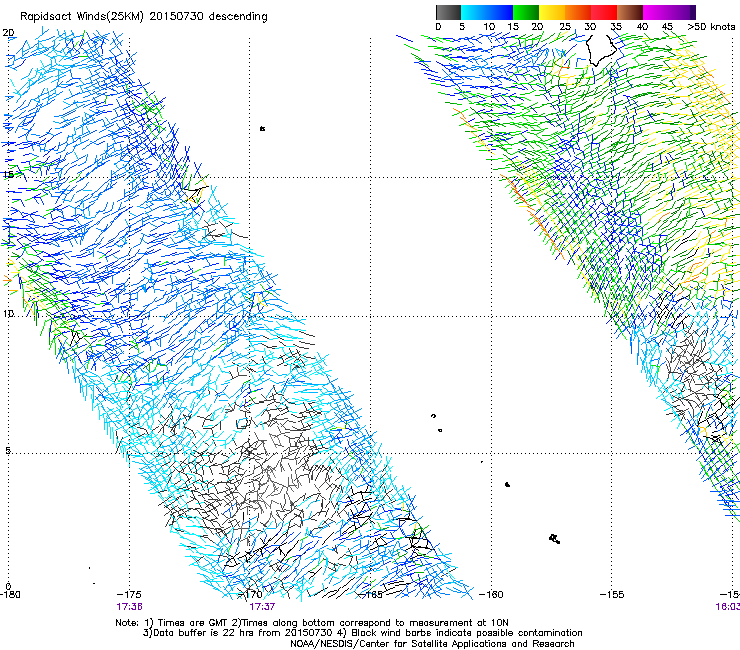
Task: Select the yellow 20-25 knots legend swatch
Action: [x=552, y=12]
